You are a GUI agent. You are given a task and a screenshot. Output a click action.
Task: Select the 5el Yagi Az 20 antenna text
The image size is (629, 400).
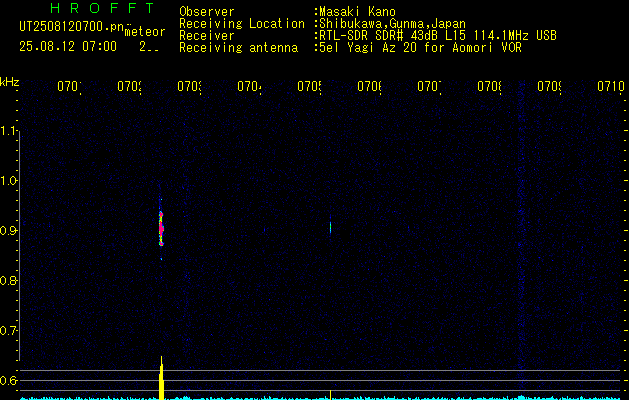[420, 48]
